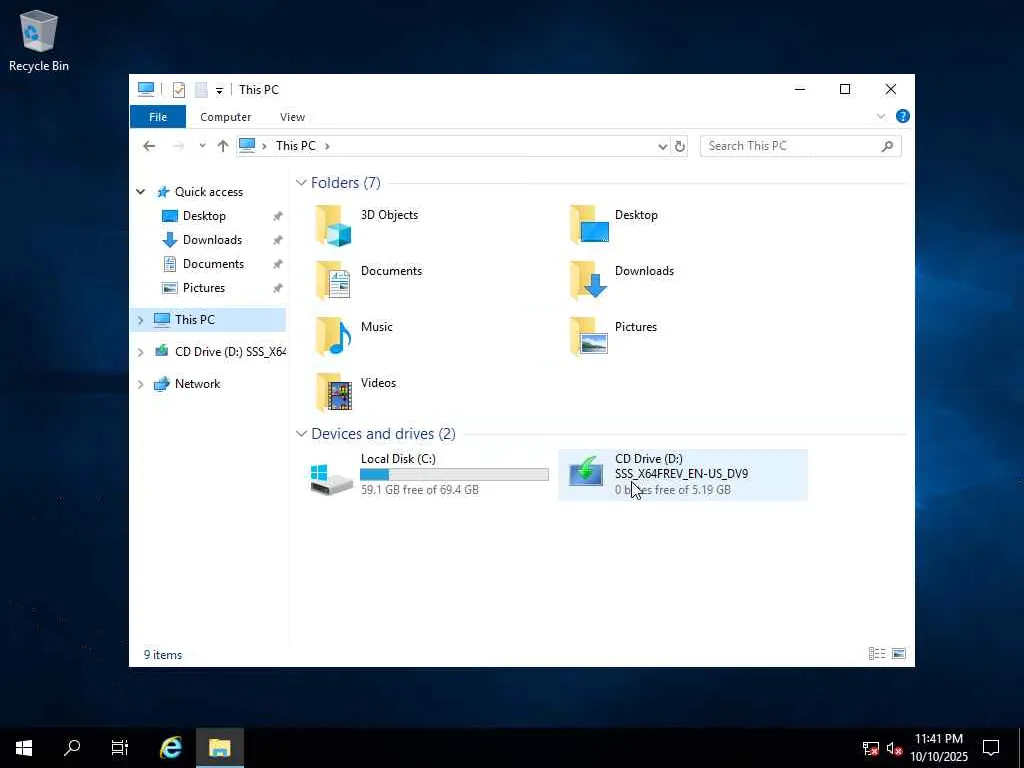Open the Recycle Bin desktop icon
Image resolution: width=1024 pixels, height=768 pixels.
39,40
